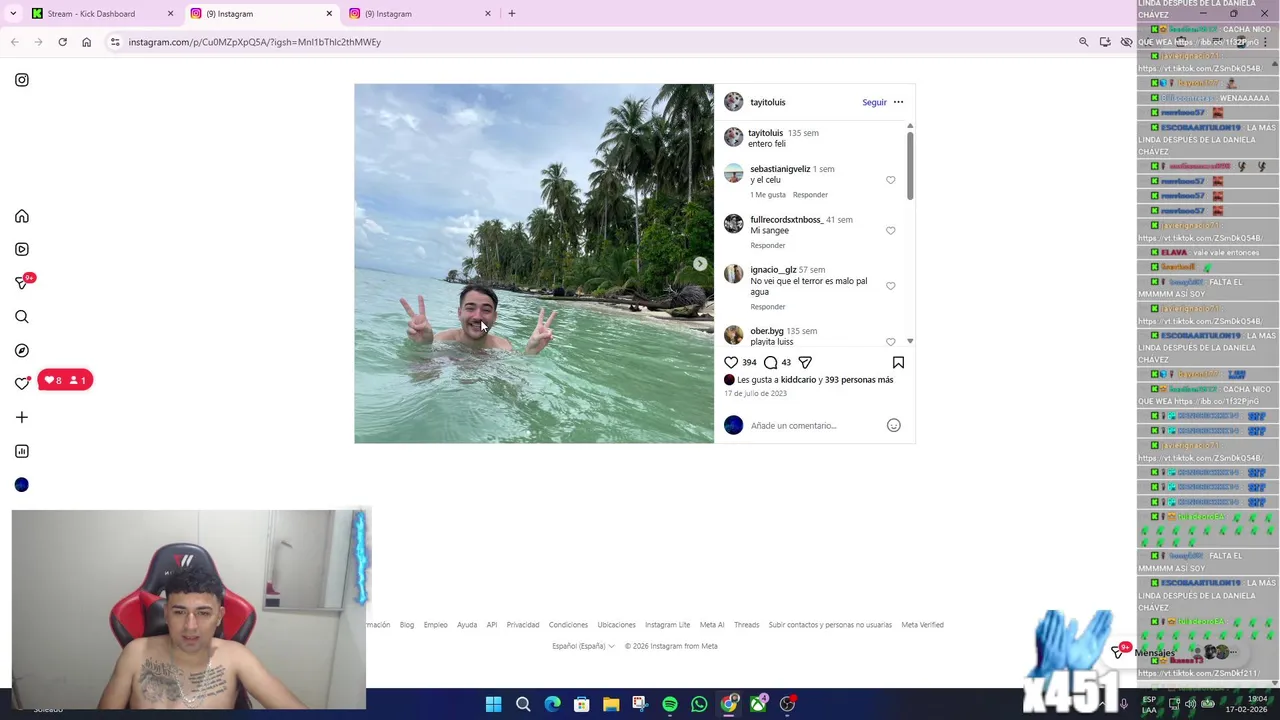Open File Explorer from taskbar

(611, 704)
